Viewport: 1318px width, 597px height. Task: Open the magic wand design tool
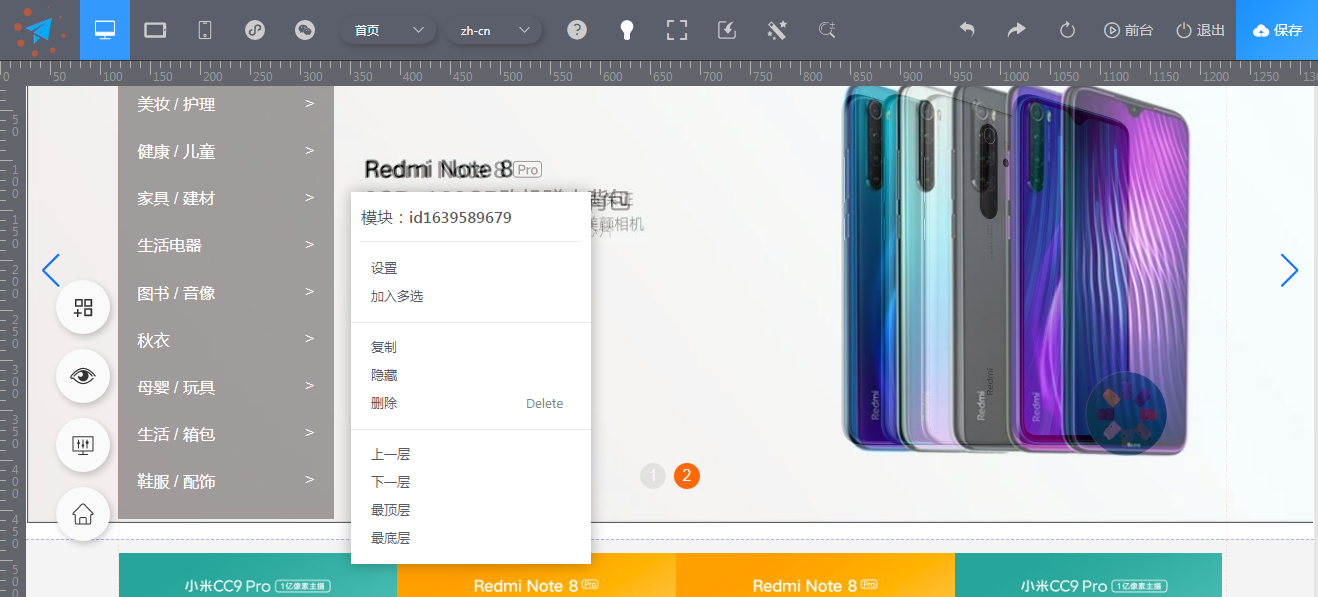coord(777,30)
